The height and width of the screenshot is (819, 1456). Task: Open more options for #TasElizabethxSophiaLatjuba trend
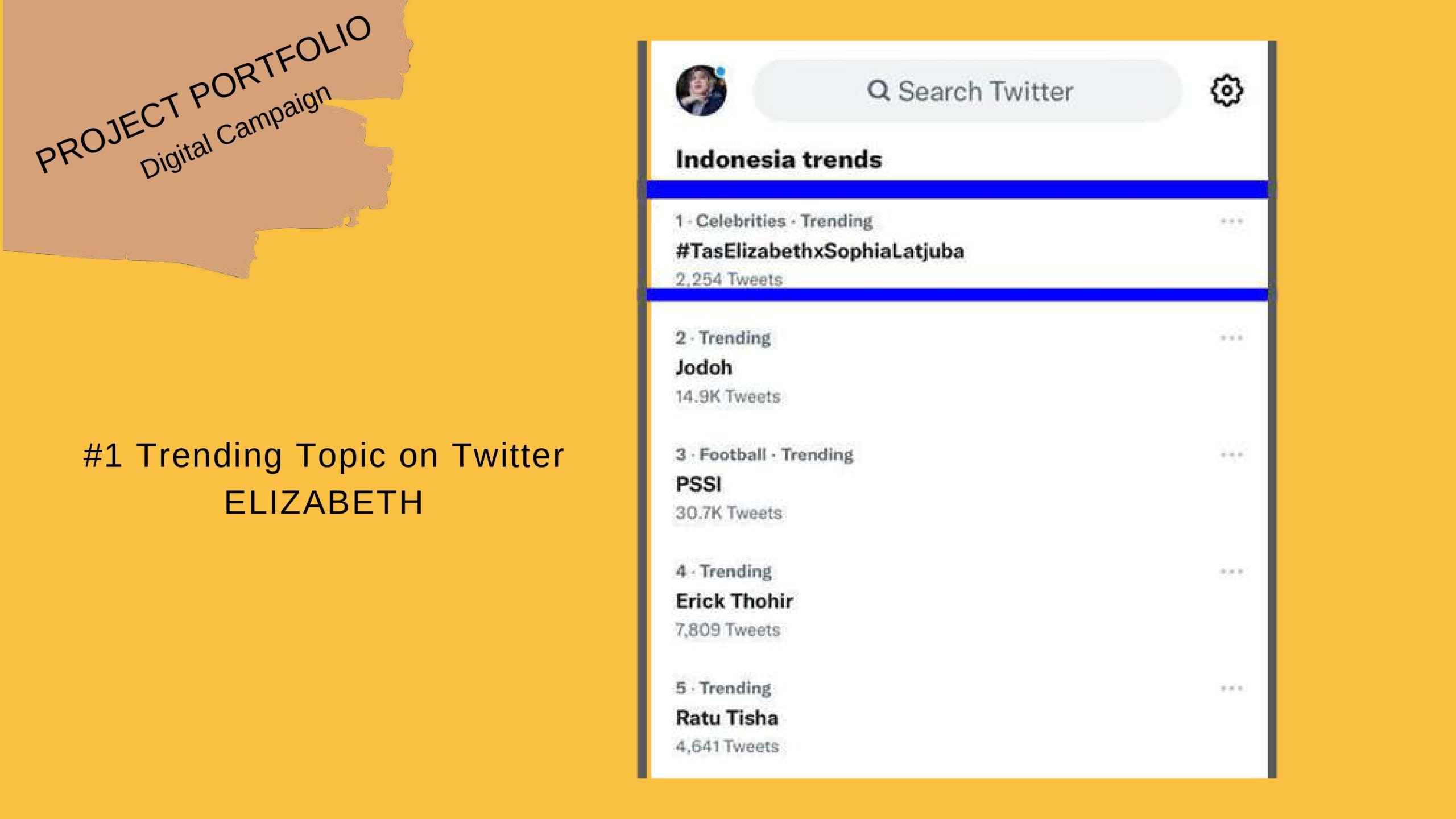pyautogui.click(x=1231, y=221)
